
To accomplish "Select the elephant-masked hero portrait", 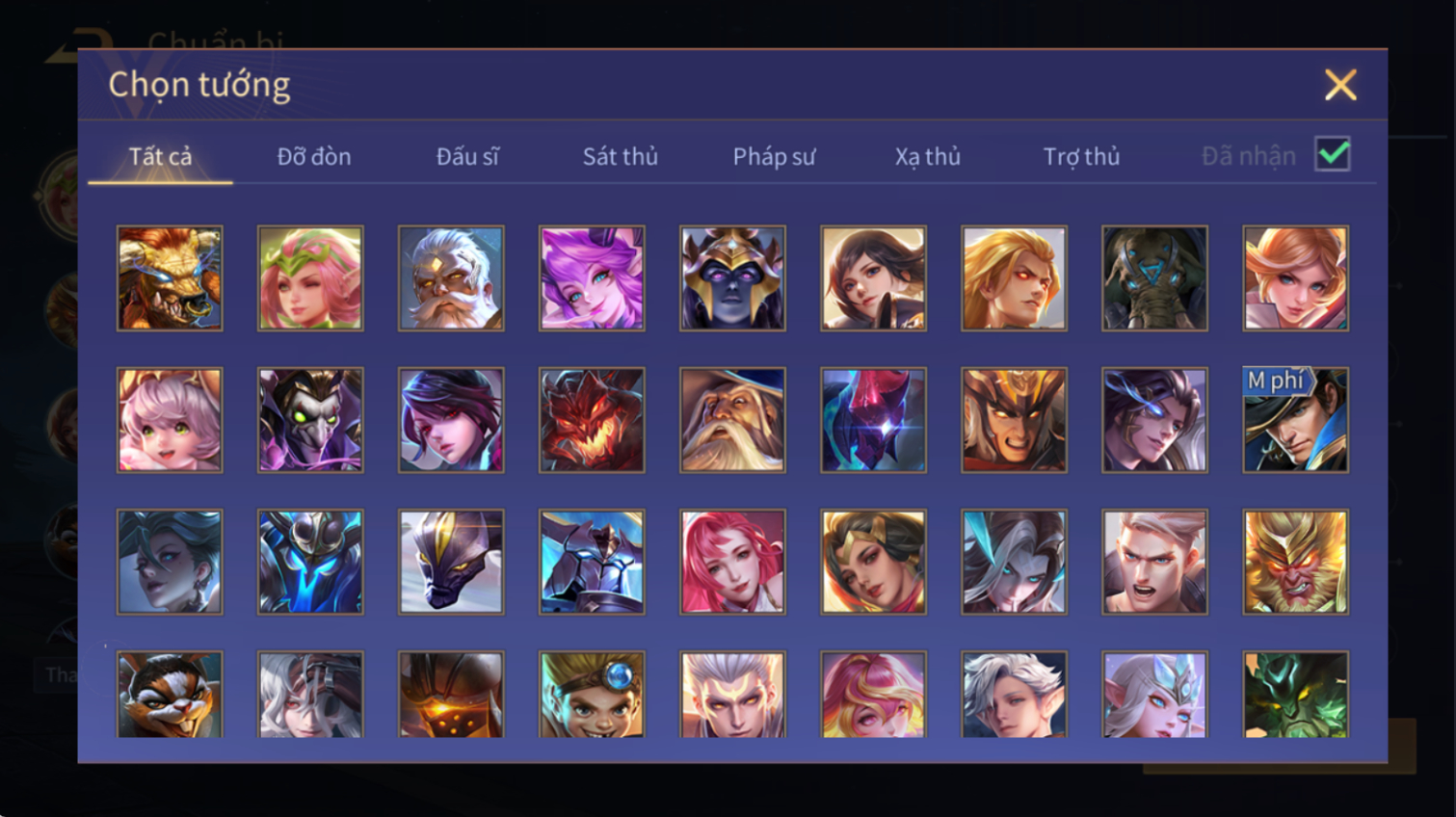I will pos(1154,278).
